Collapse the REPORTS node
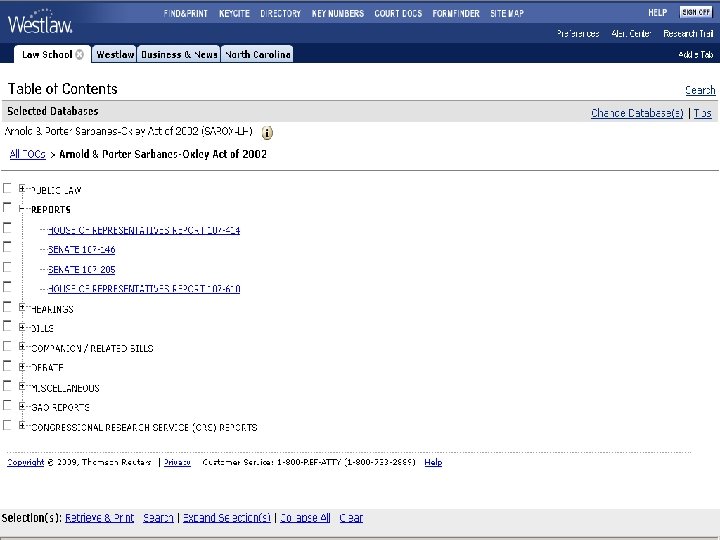The height and width of the screenshot is (540, 720). click(22, 208)
